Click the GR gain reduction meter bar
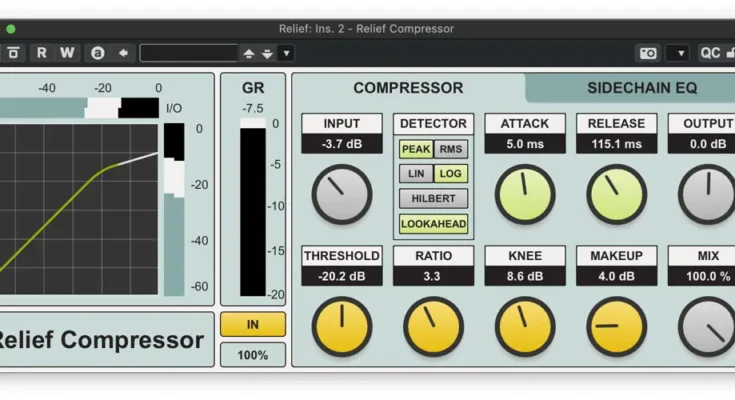Image resolution: width=735 pixels, height=400 pixels. click(253, 208)
